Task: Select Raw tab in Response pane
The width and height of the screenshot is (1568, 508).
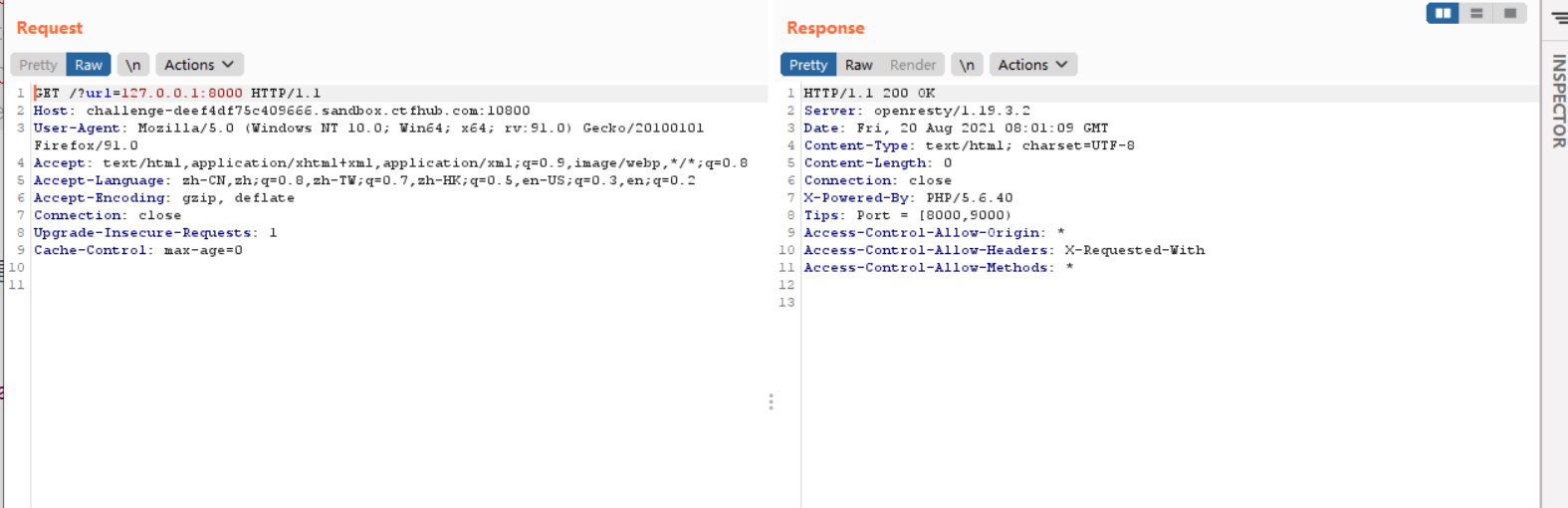Action: (859, 65)
